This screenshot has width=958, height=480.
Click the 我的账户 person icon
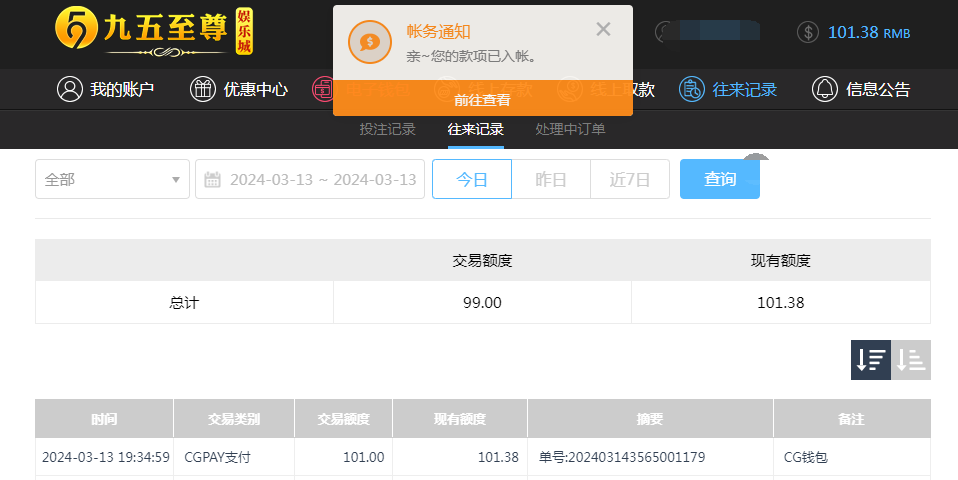click(70, 89)
